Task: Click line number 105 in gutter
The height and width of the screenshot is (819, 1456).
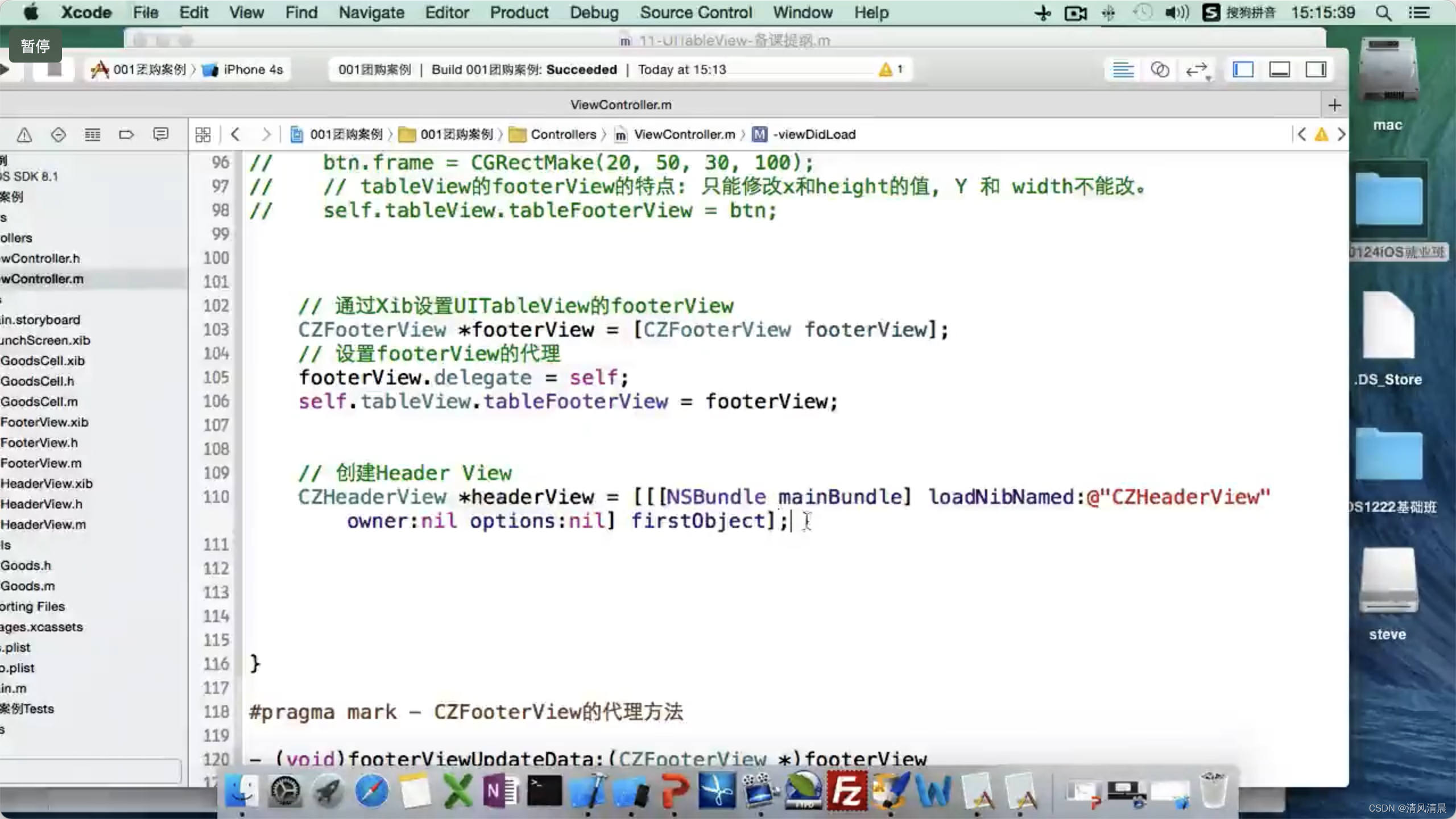Action: point(216,378)
